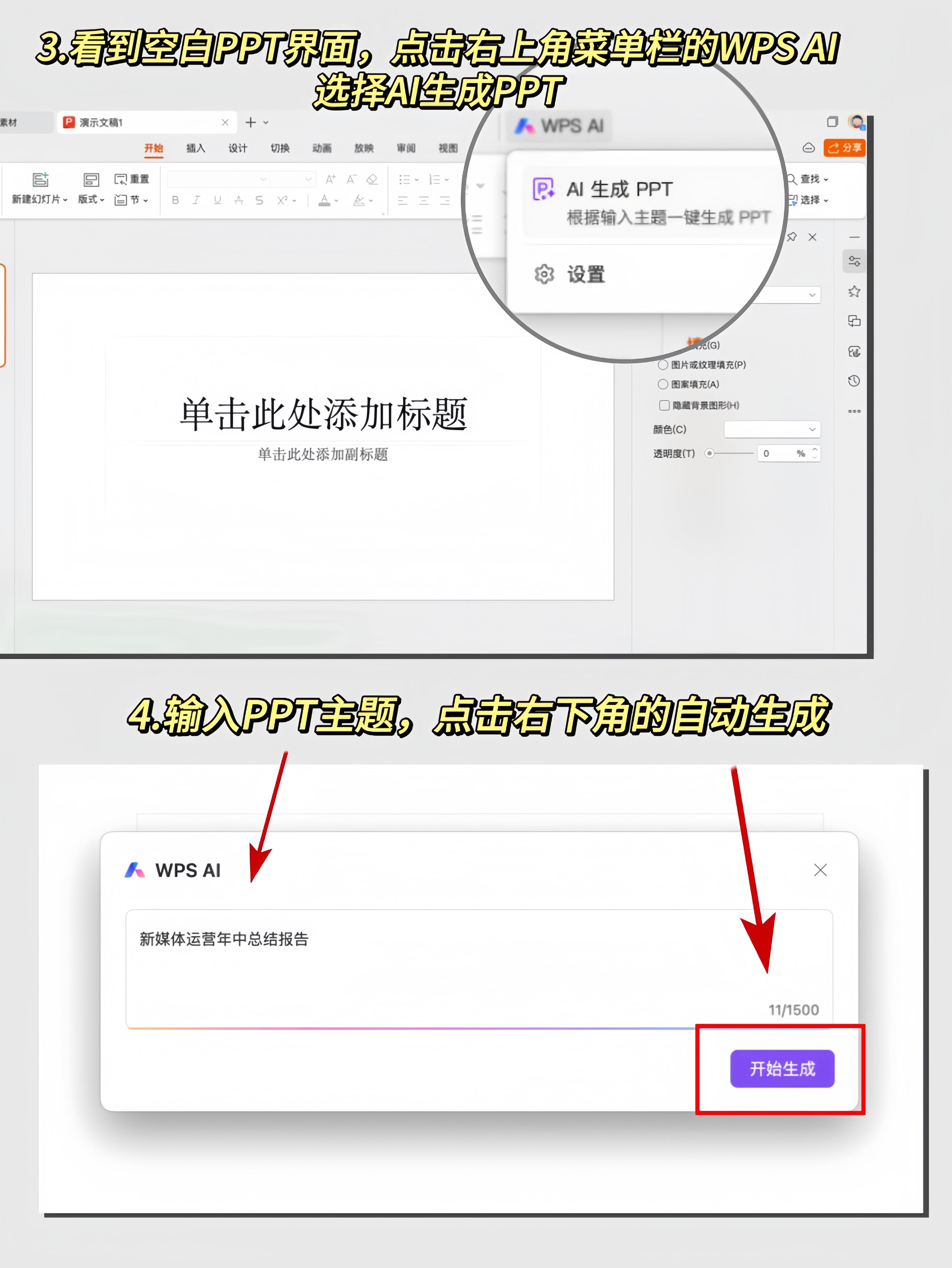Click the strikethrough A icon
Screen dimensions: 952x1268
point(238,200)
